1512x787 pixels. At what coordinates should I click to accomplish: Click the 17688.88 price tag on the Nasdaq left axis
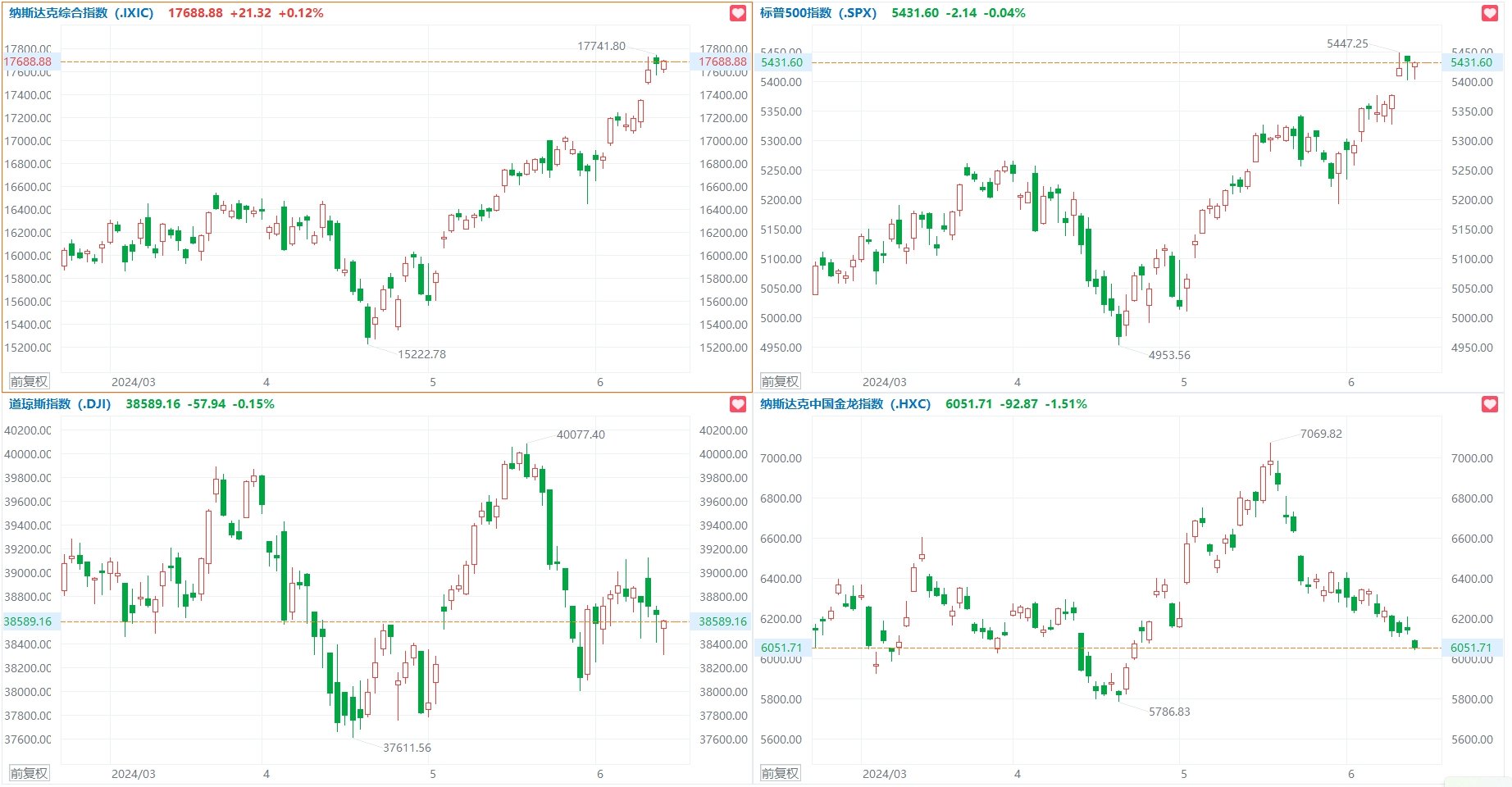click(30, 61)
